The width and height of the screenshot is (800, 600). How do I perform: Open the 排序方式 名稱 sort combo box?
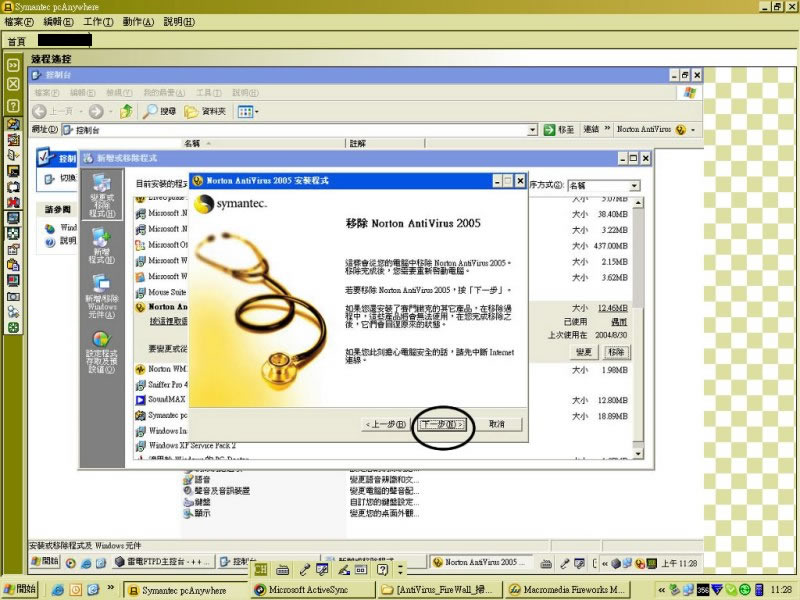(604, 186)
